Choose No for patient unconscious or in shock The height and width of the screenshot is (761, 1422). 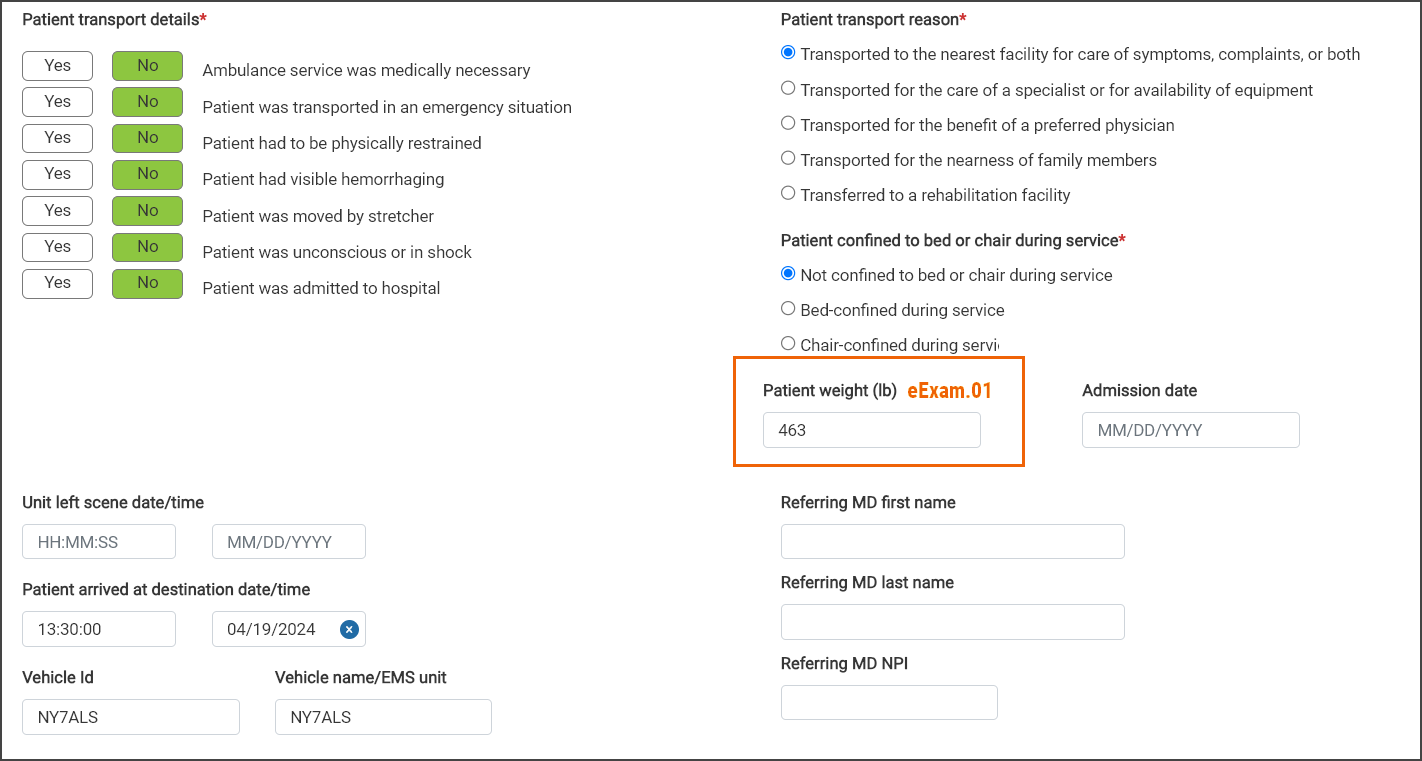point(147,247)
